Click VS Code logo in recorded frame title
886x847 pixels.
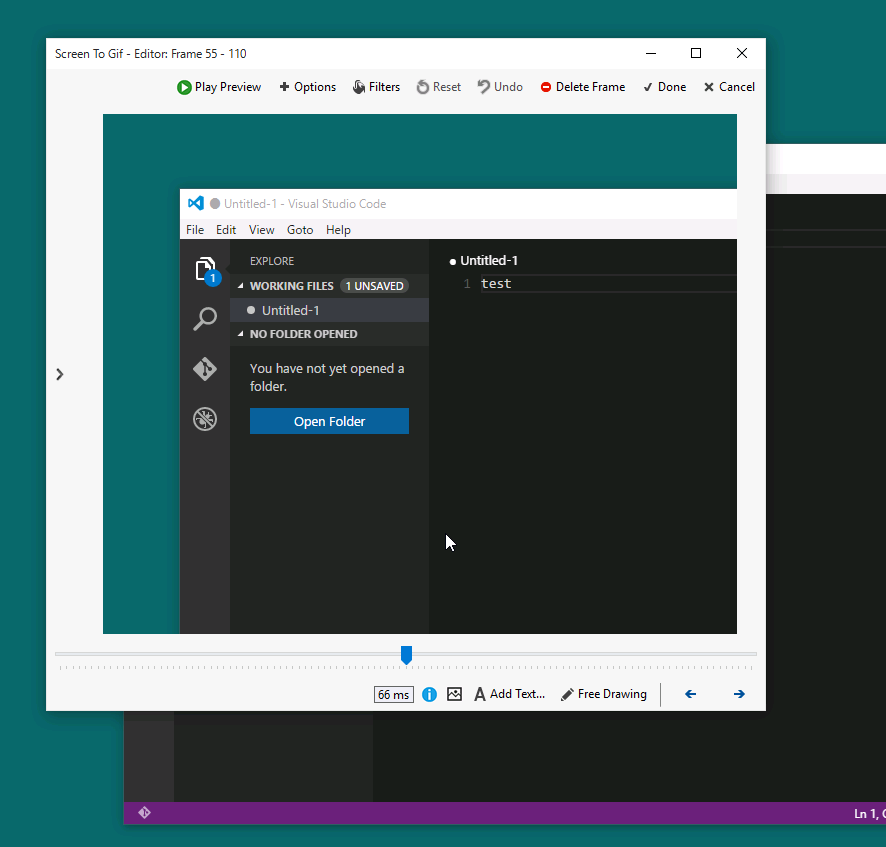pos(196,203)
